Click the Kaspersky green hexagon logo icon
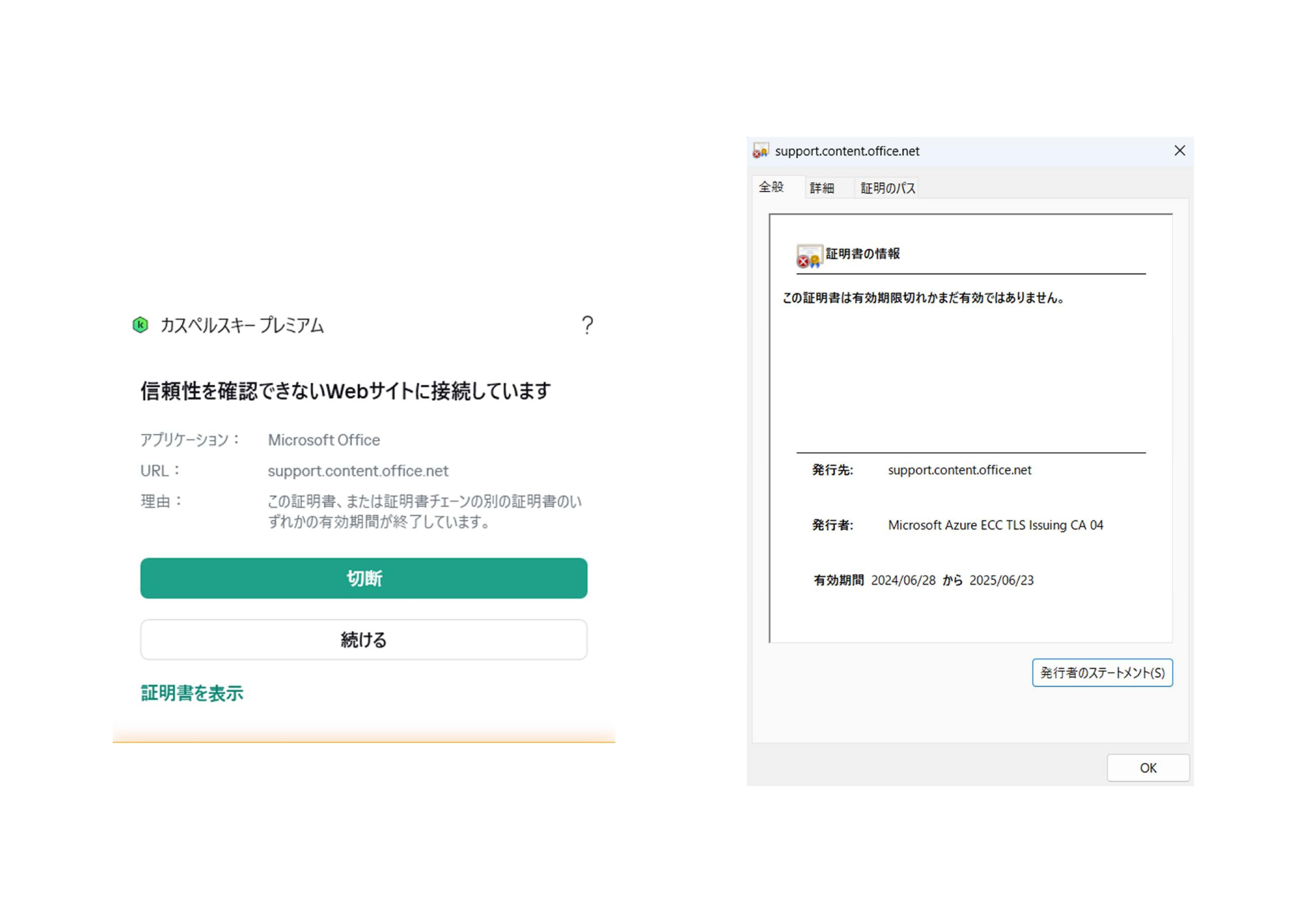The height and width of the screenshot is (924, 1307). 140,325
